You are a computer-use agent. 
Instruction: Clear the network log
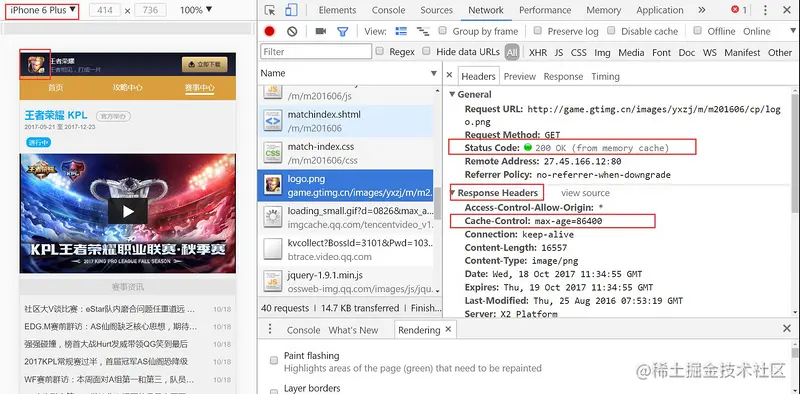292,31
